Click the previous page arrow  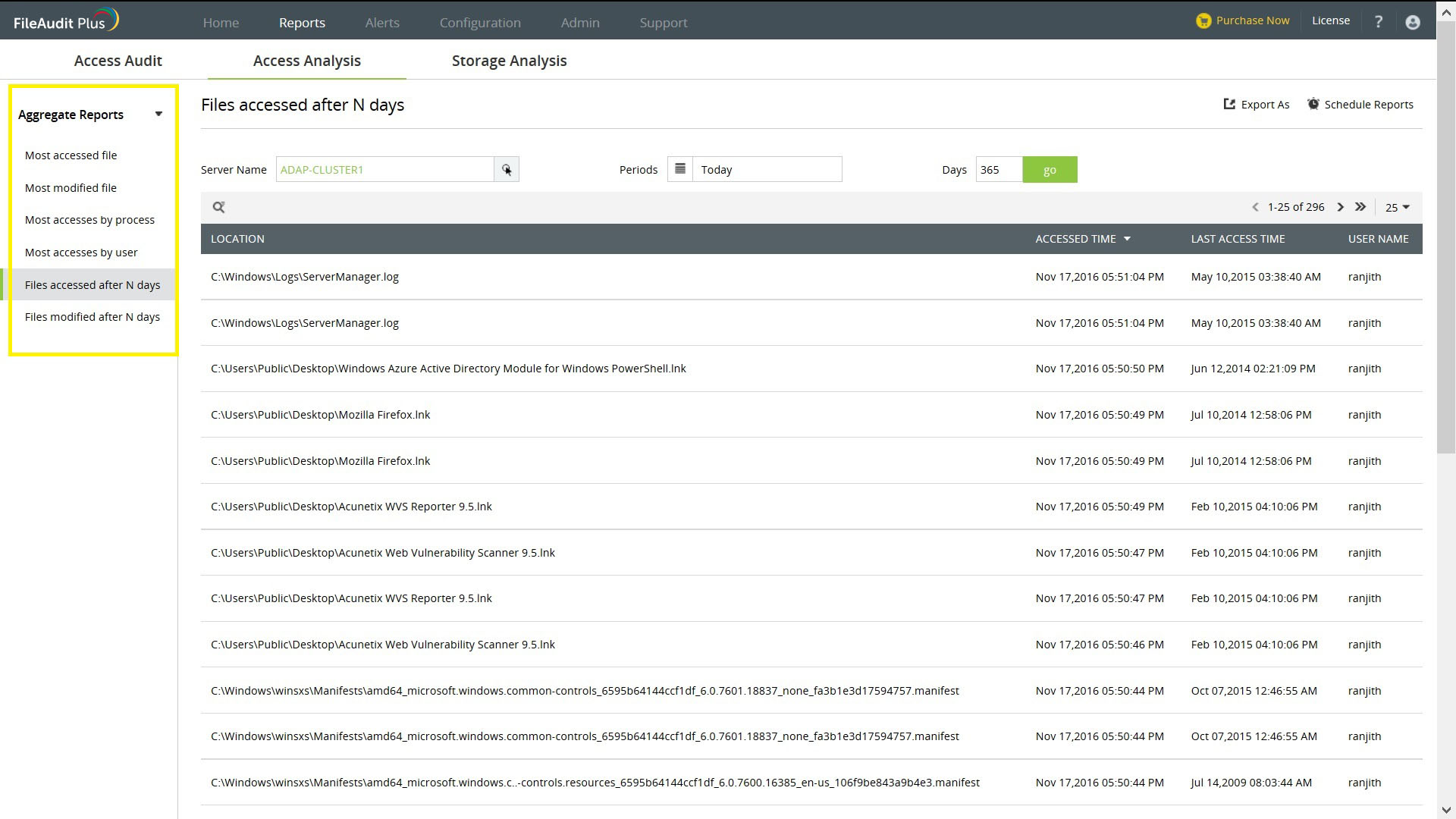1255,207
